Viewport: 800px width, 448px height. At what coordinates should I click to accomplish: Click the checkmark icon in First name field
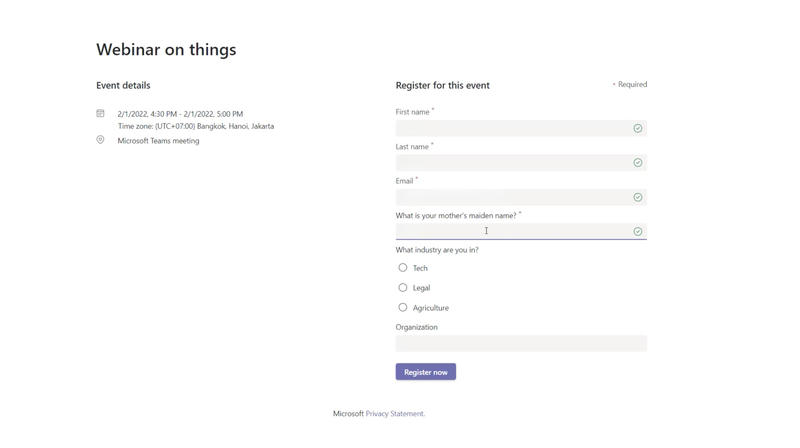pyautogui.click(x=637, y=128)
